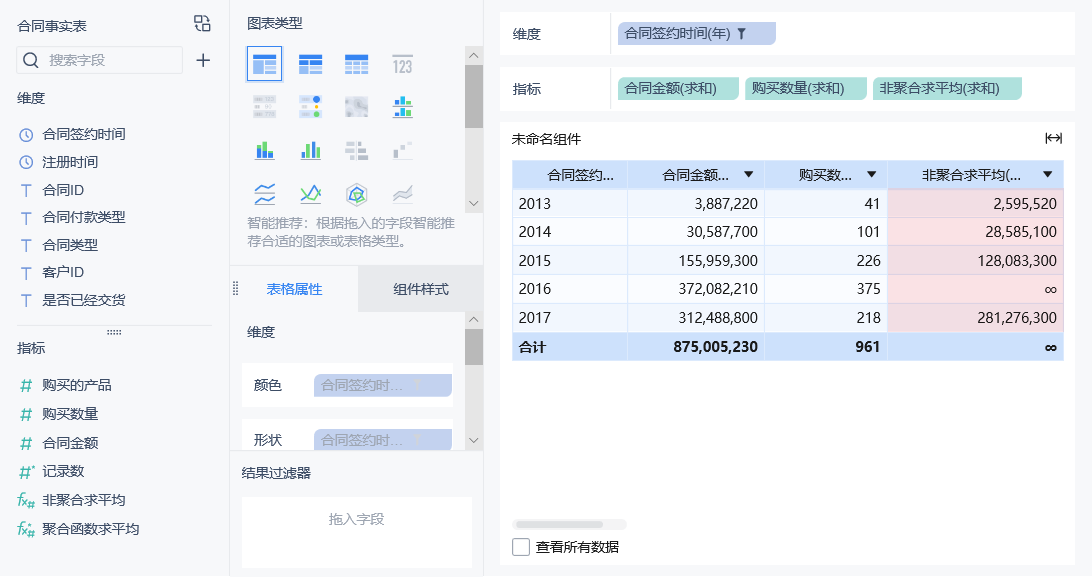
Task: Click the horizontal scrollbar below the table
Action: (559, 524)
